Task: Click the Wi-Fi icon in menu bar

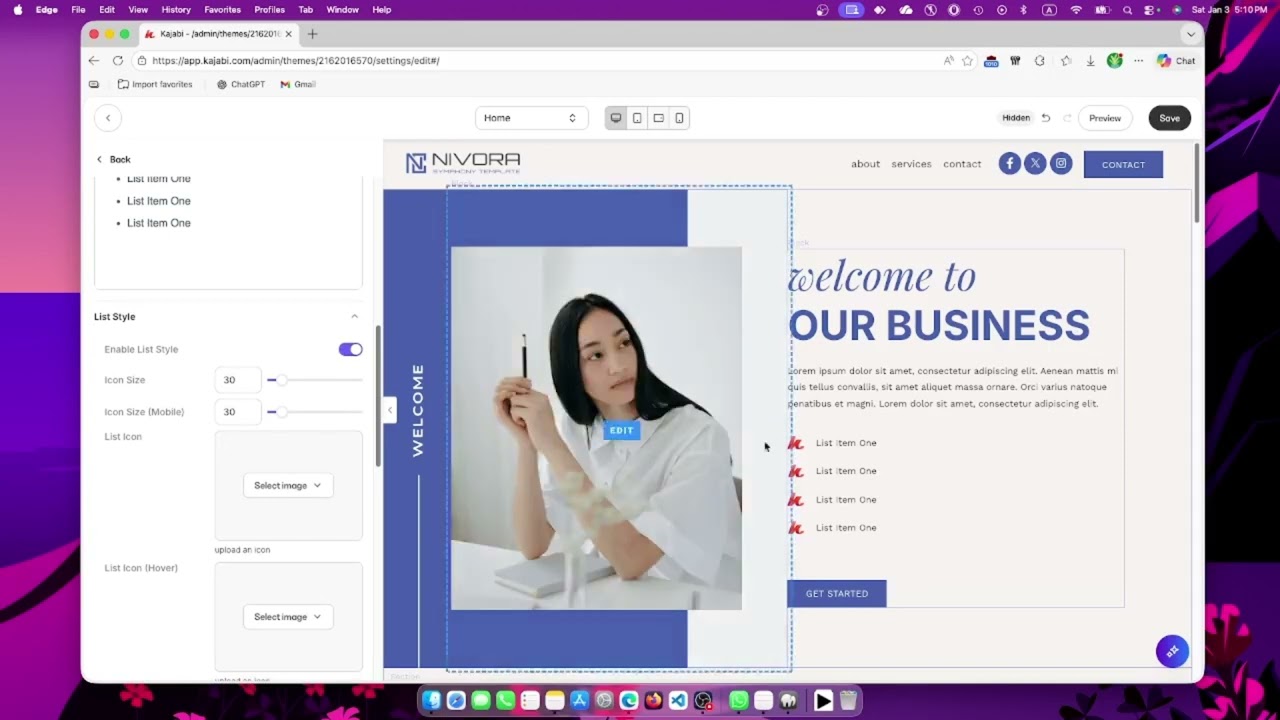Action: click(x=1076, y=10)
